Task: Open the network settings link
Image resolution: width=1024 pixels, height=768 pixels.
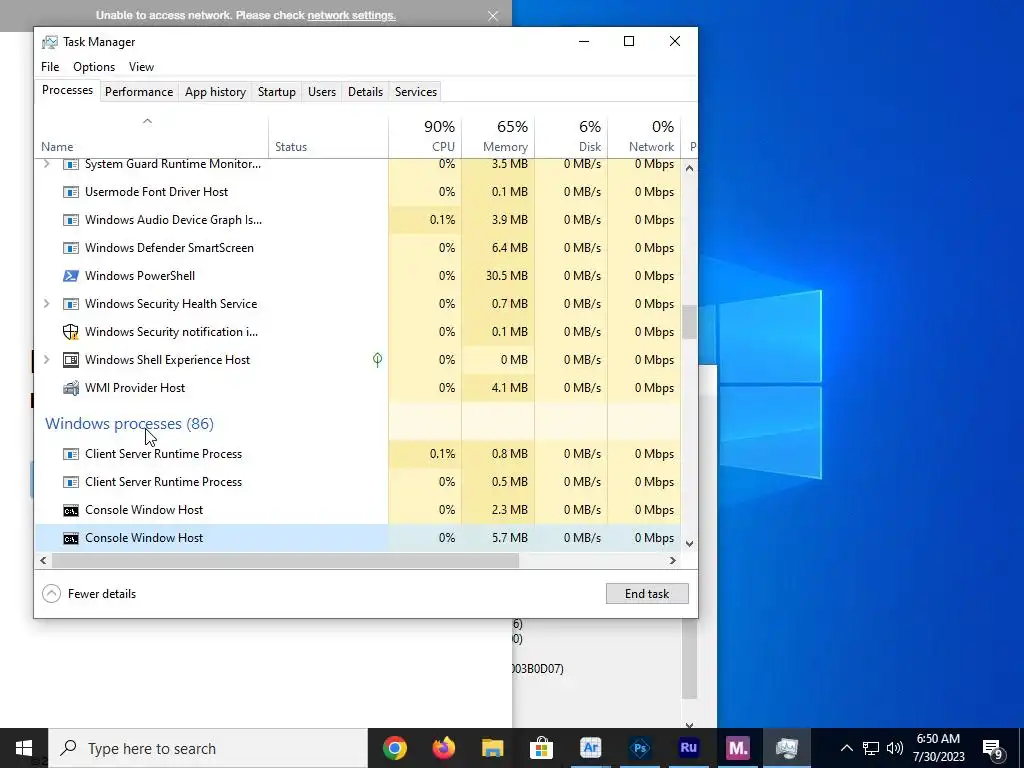Action: click(x=351, y=15)
